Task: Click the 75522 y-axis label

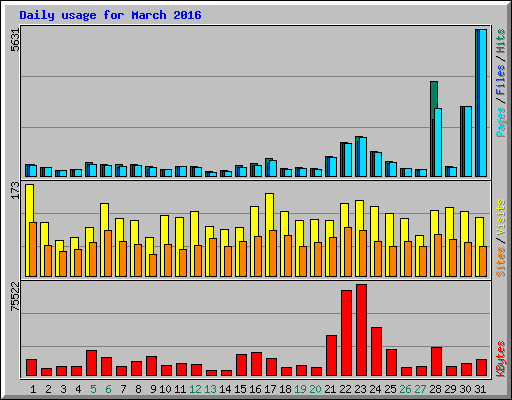Action: pyautogui.click(x=15, y=297)
